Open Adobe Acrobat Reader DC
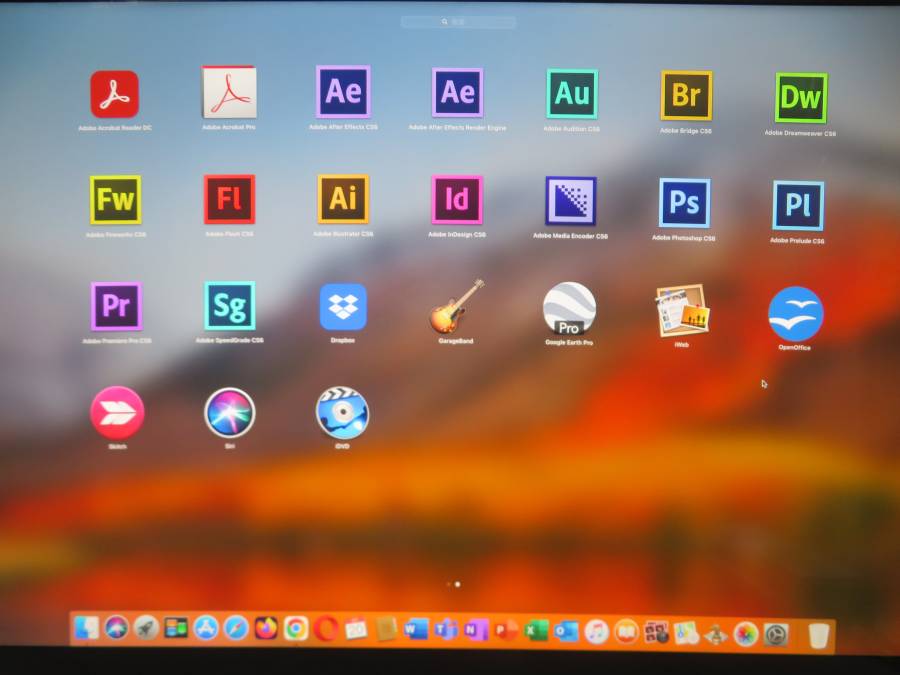 pos(114,94)
